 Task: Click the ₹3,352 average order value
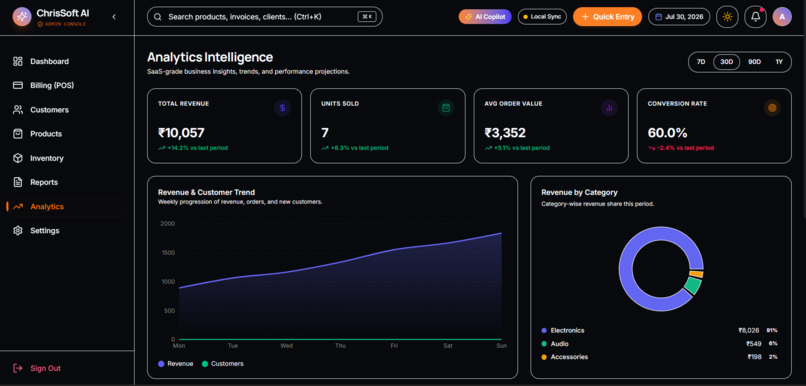point(505,133)
